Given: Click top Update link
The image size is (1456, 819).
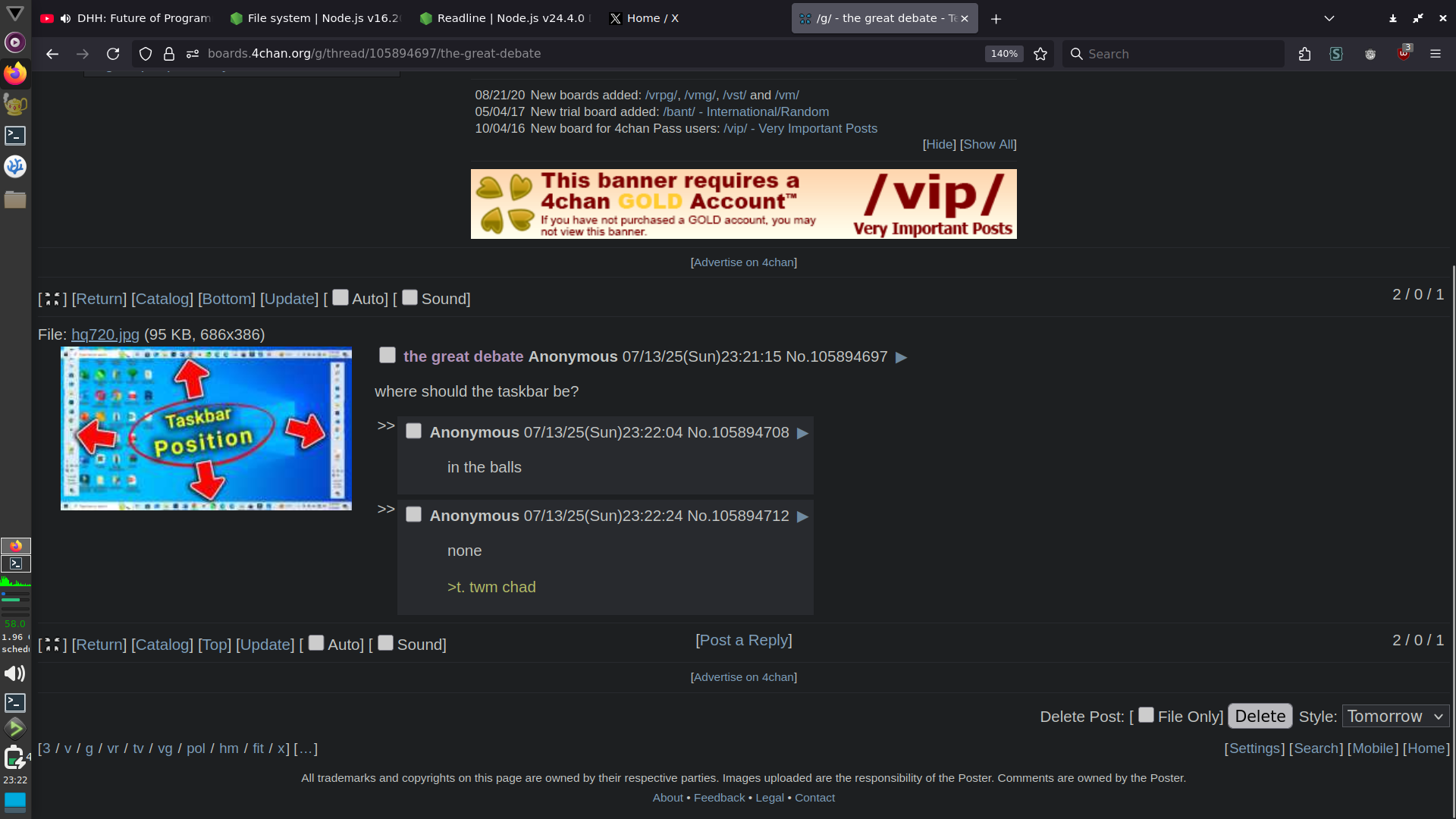Looking at the screenshot, I should click(x=289, y=299).
